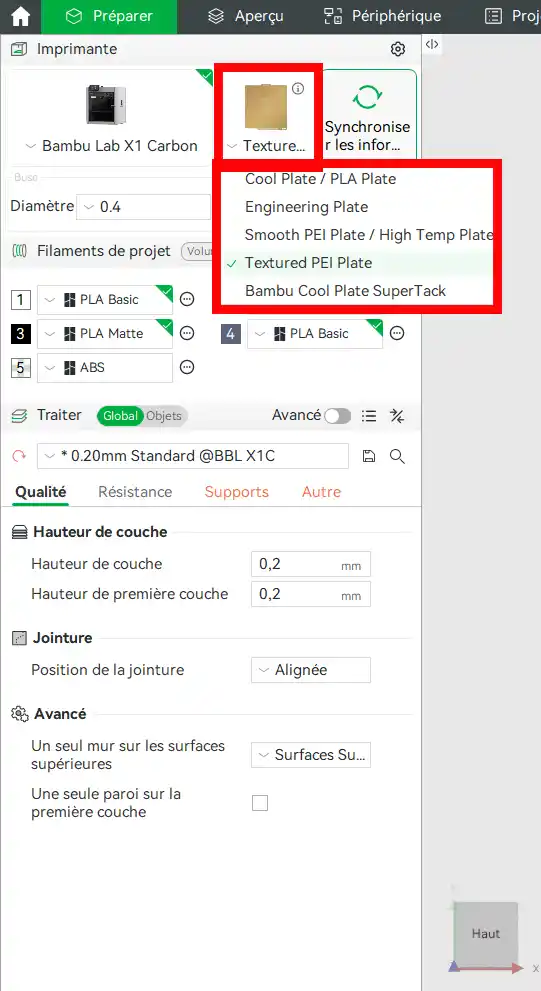Click the Hauteur de couche input field
This screenshot has height=991, width=541.
pyautogui.click(x=311, y=564)
